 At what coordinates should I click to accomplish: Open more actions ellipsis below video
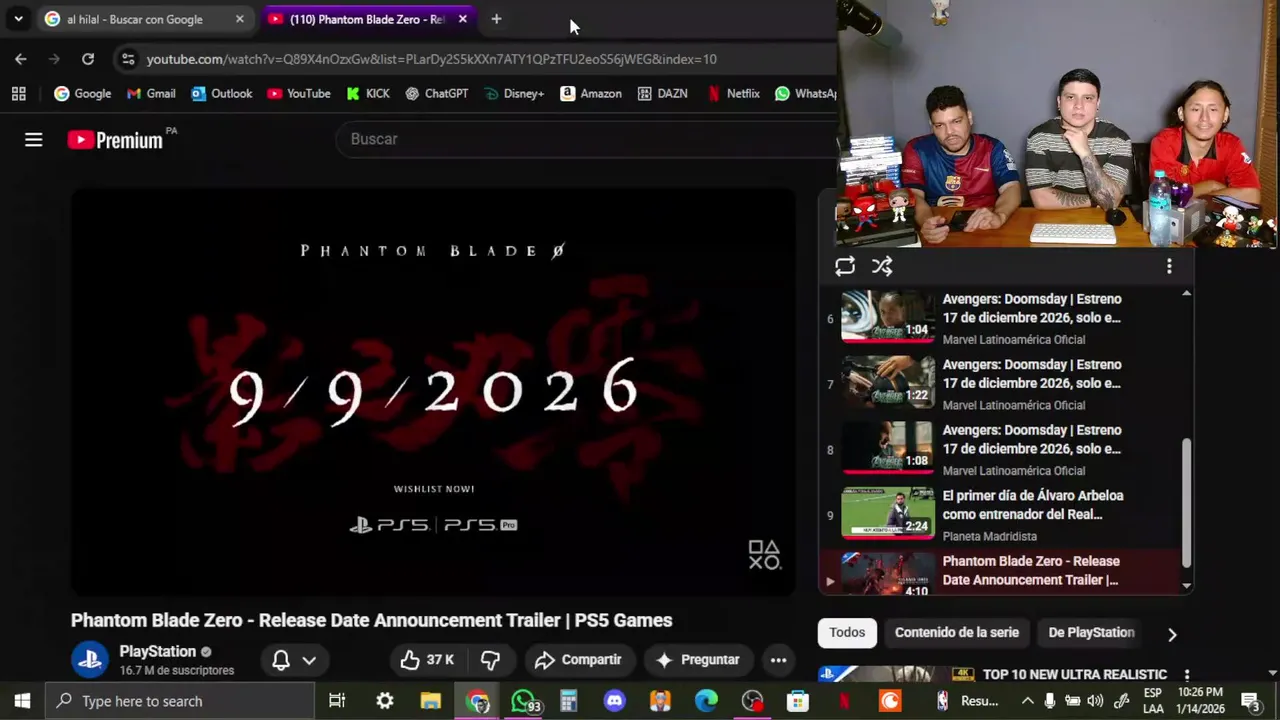[778, 660]
